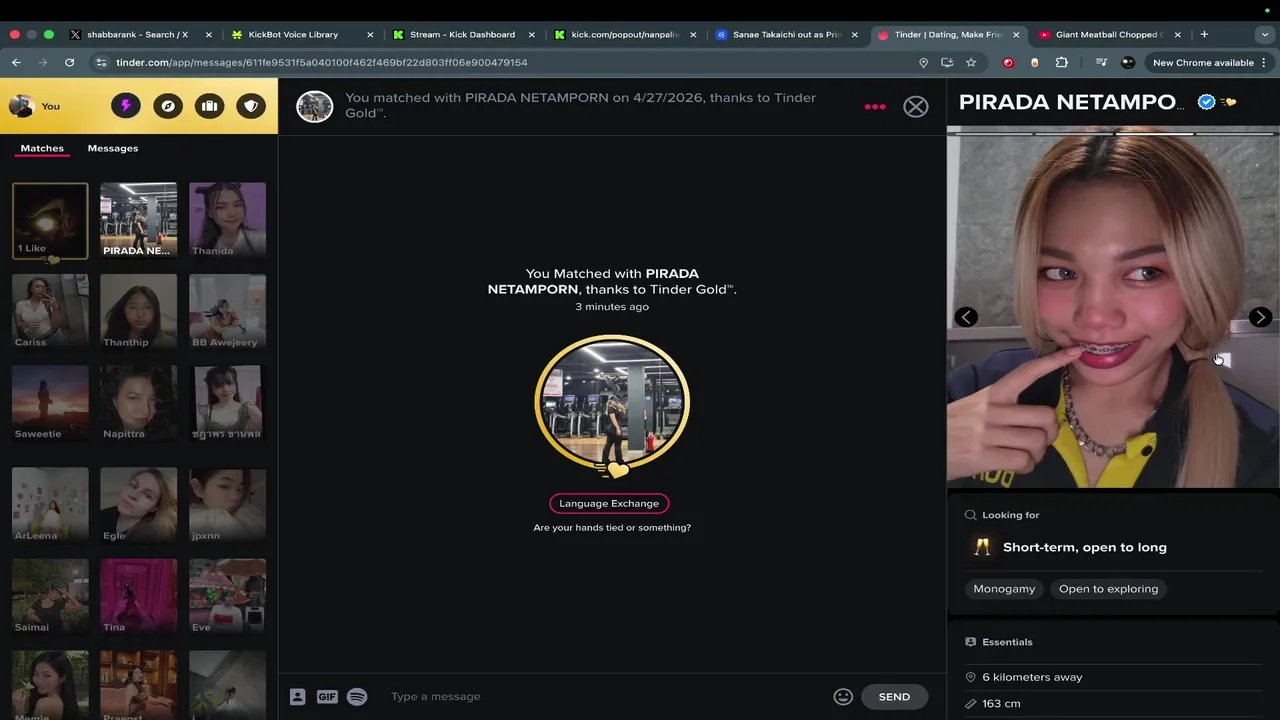Click the Language Exchange tag
The image size is (1280, 720).
tap(609, 503)
